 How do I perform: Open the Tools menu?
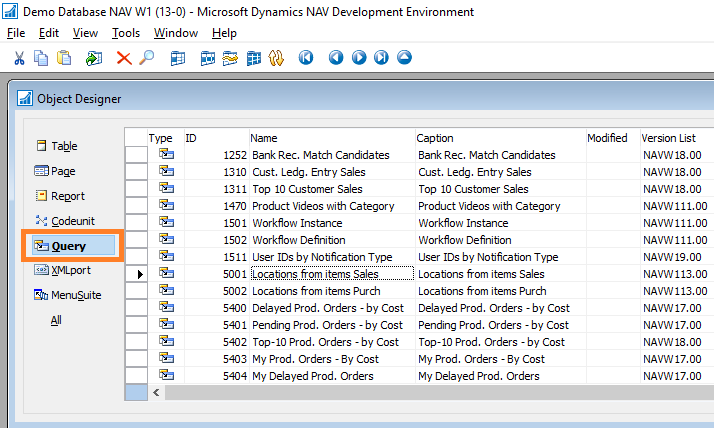tap(126, 33)
